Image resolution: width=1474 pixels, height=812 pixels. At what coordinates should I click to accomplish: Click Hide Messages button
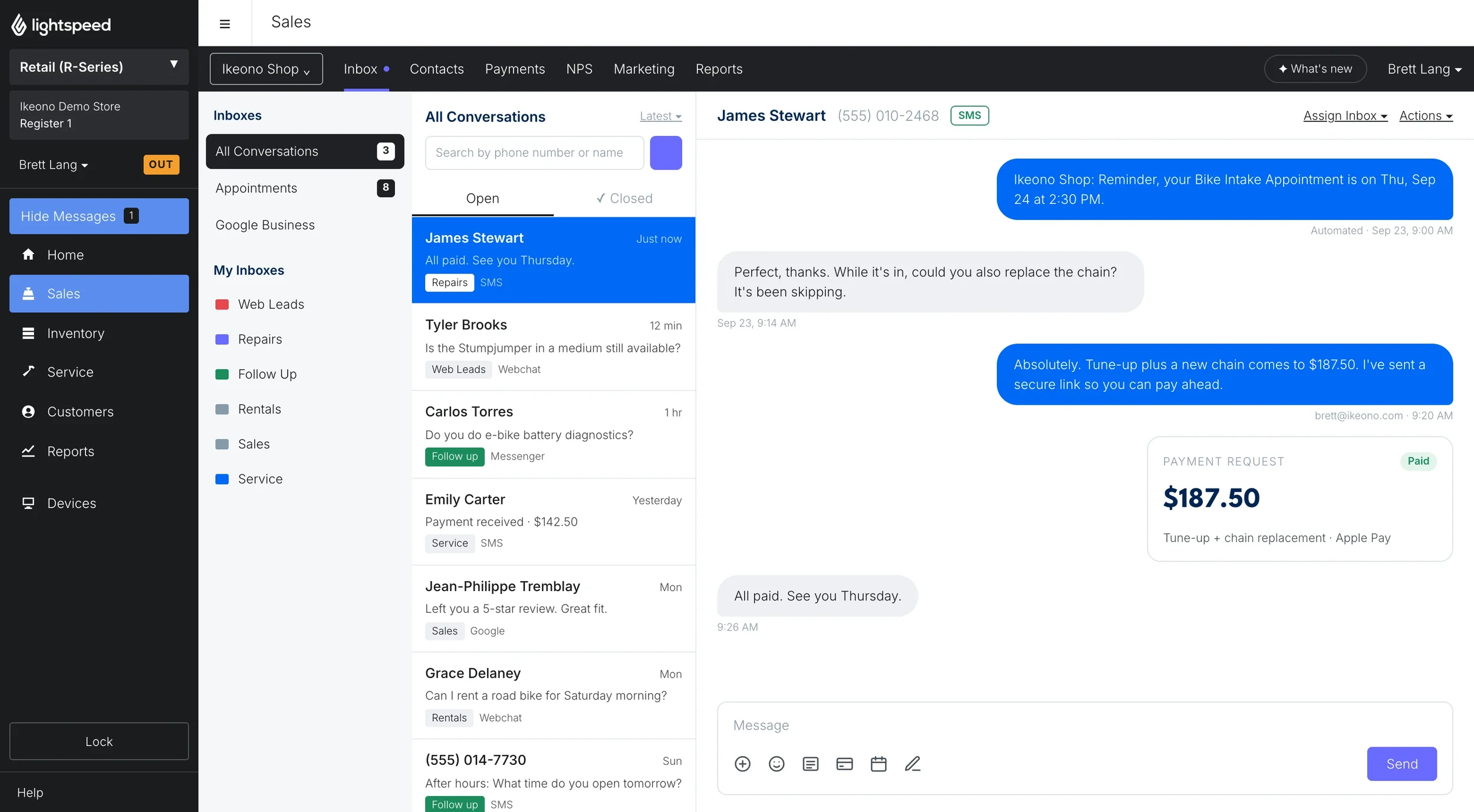pos(99,216)
